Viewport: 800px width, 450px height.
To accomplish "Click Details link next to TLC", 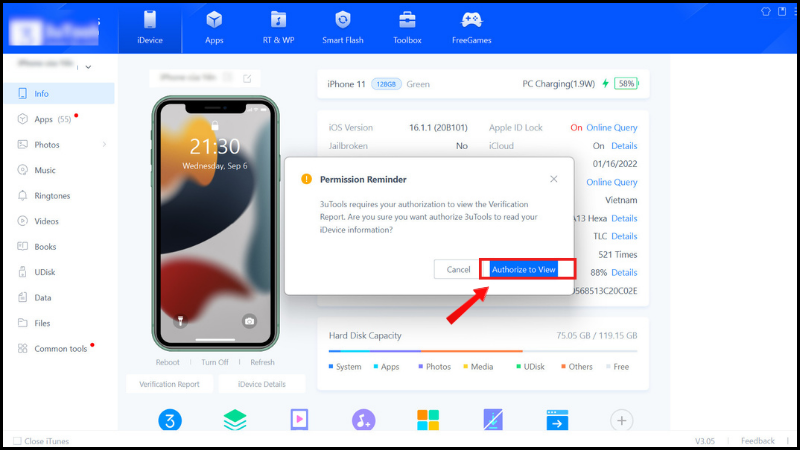I will 624,236.
